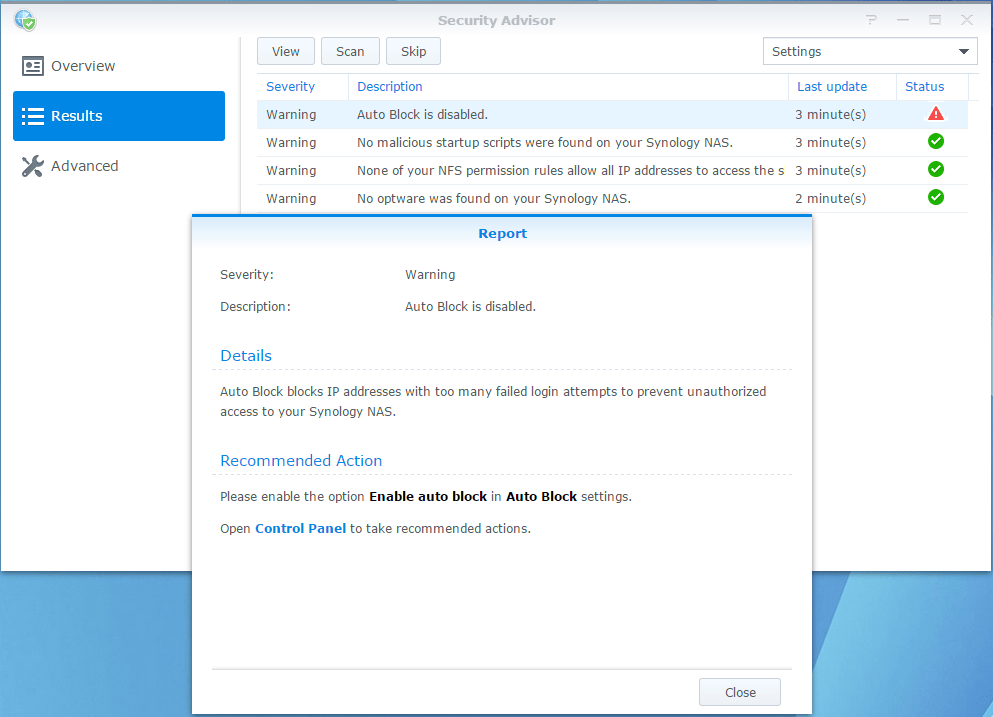Sort by Severity column header

(303, 87)
